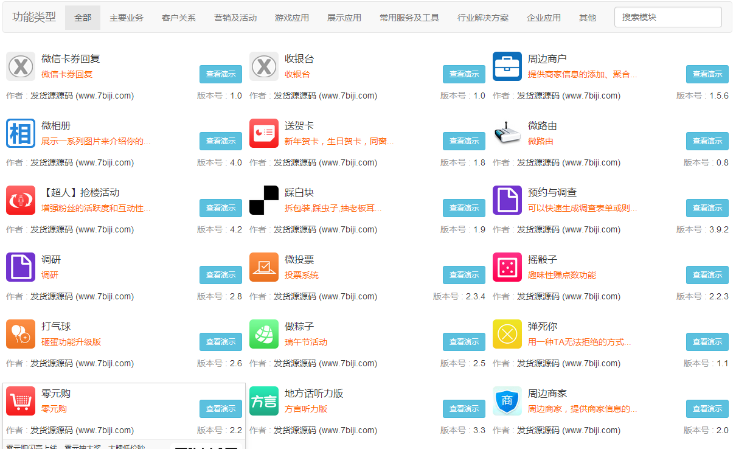Click 查看演示 button for 收银台
The width and height of the screenshot is (750, 449).
pyautogui.click(x=464, y=74)
